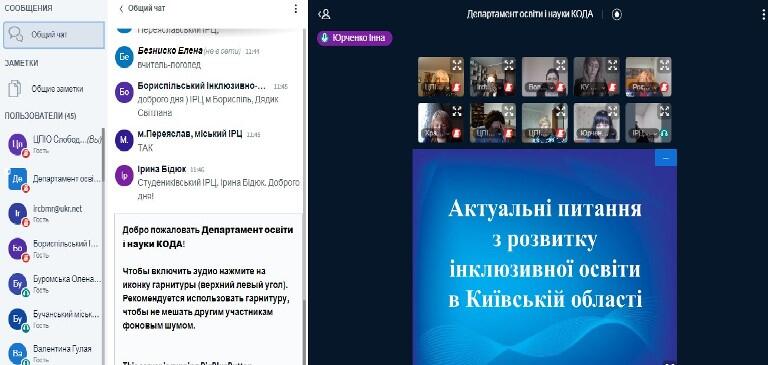
Task: Click Департамент освіти і науки КОДА title
Action: pos(529,14)
